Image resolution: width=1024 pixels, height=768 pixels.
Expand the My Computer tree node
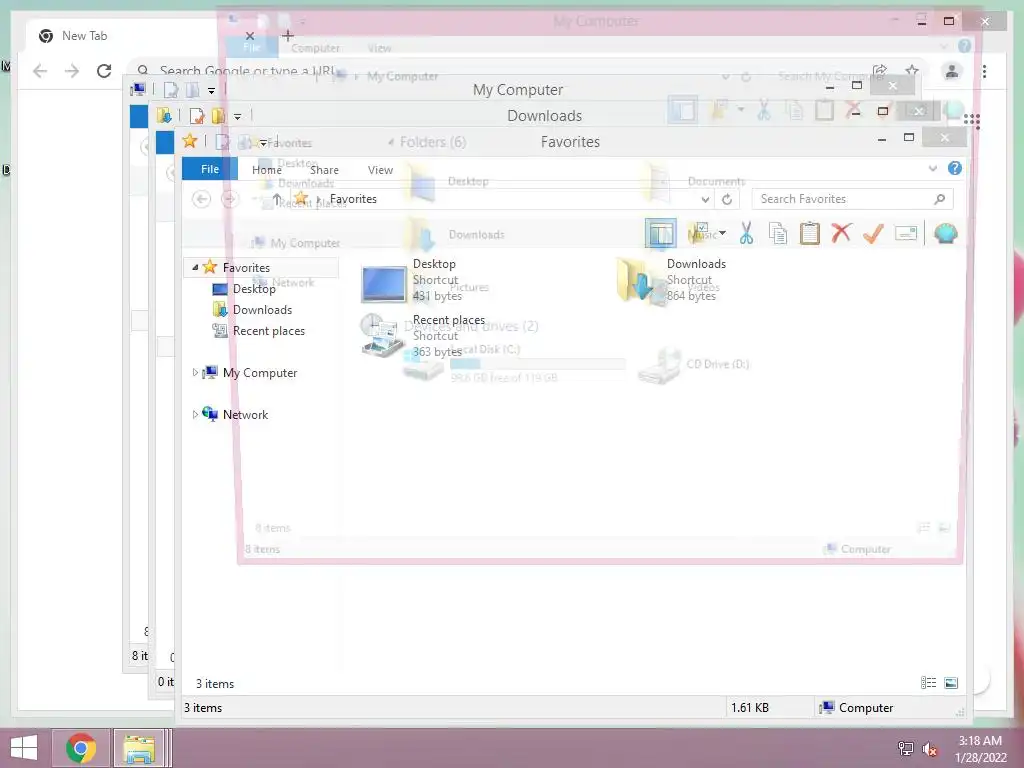click(x=195, y=372)
